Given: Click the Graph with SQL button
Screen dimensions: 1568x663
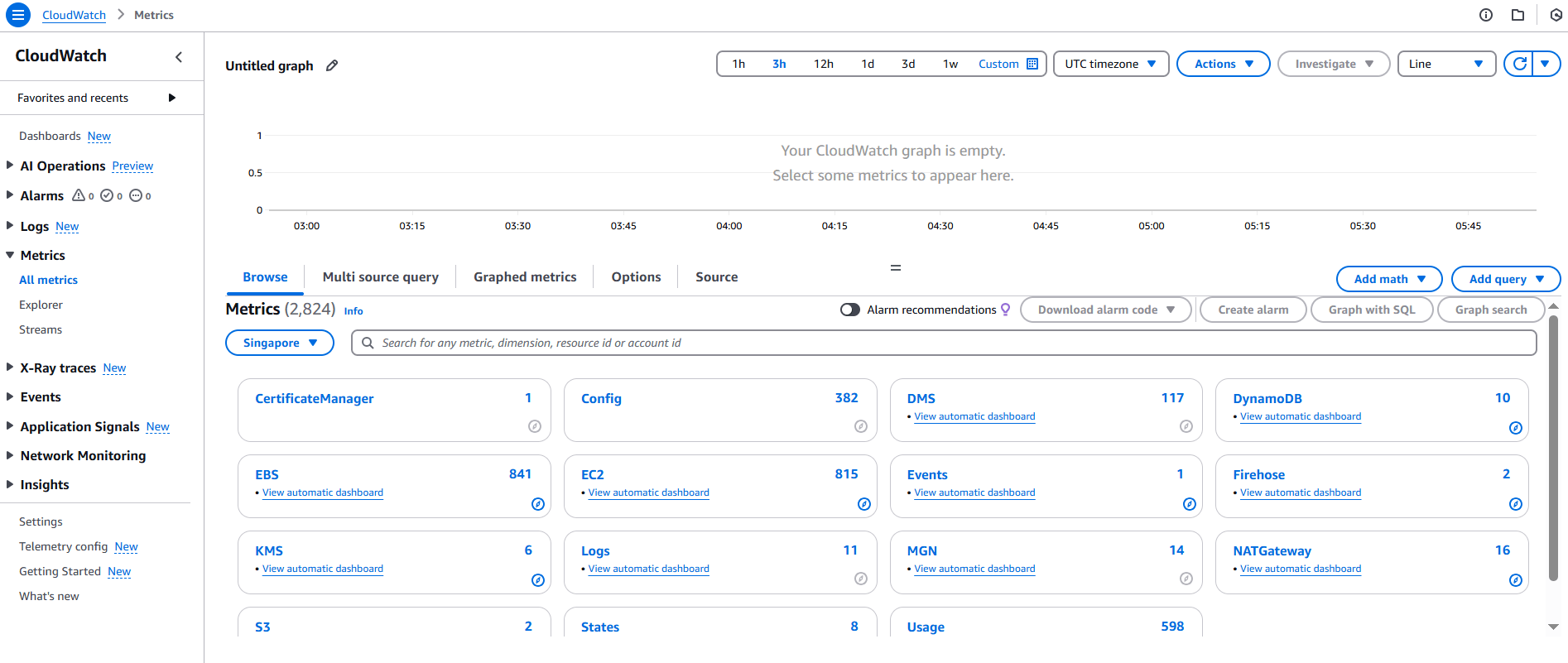Looking at the screenshot, I should pos(1372,310).
